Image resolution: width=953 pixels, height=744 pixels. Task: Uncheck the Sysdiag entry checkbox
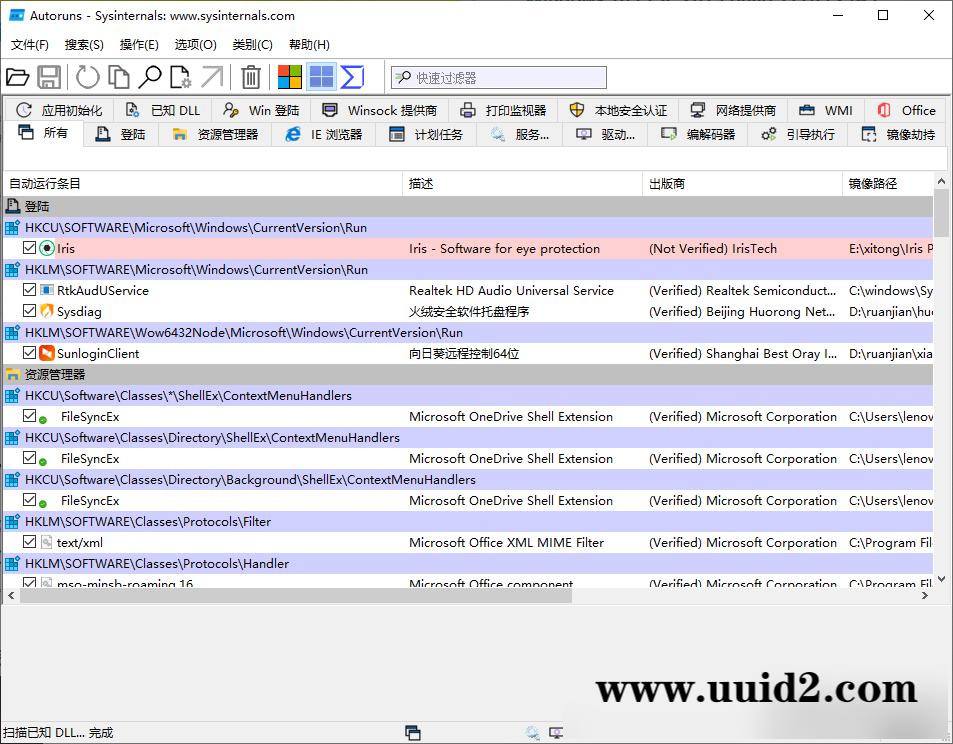click(x=30, y=311)
